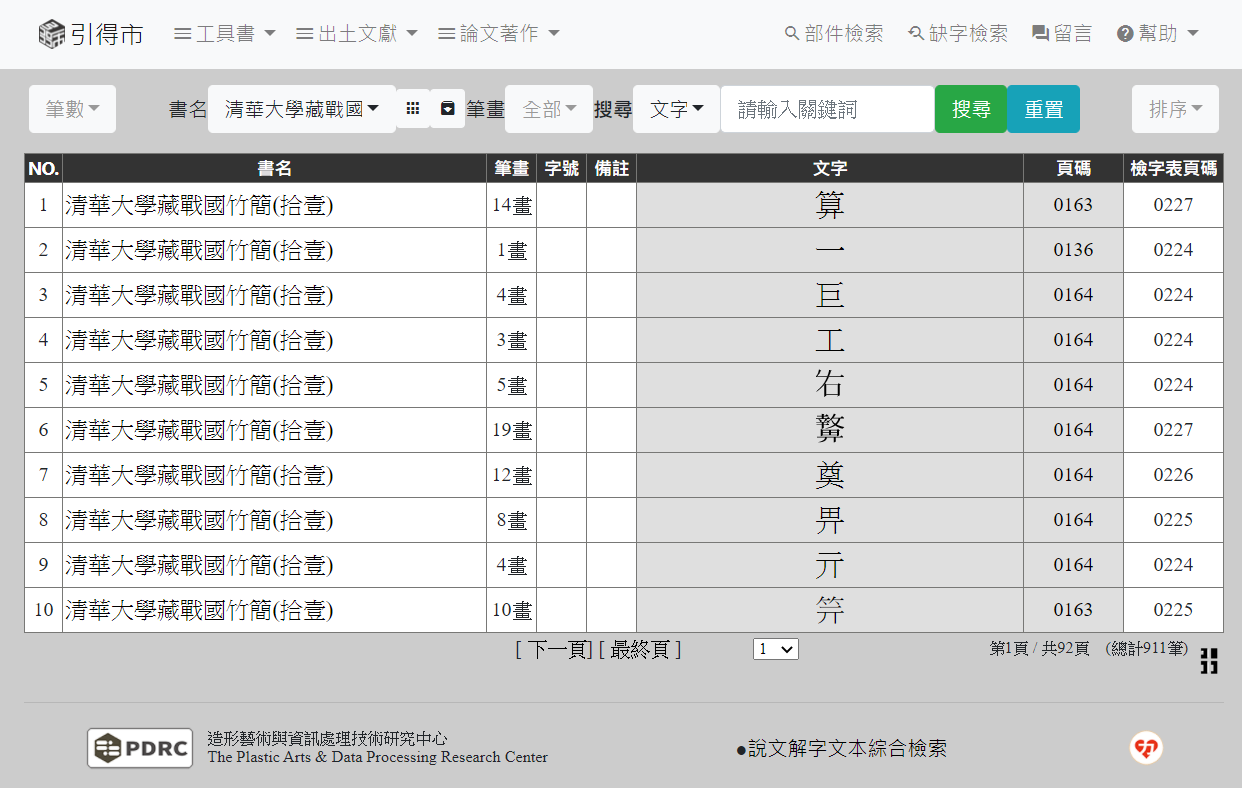Image resolution: width=1242 pixels, height=788 pixels.
Task: Open 工具書 menu
Action: pyautogui.click(x=225, y=34)
